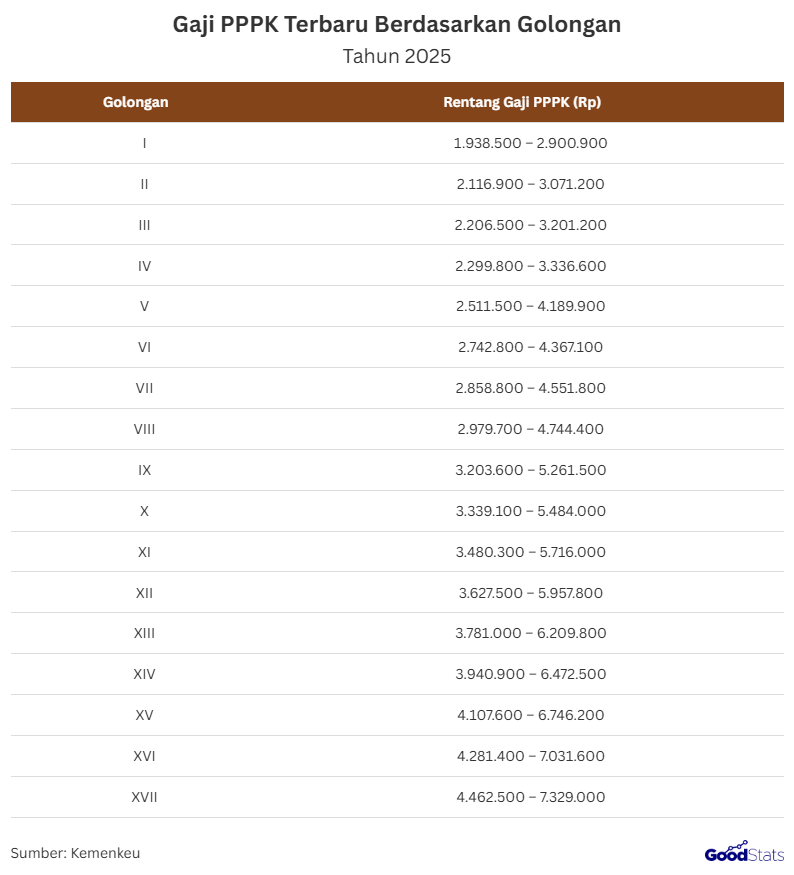Select the Golongan XIII row label
The image size is (794, 875).
pos(145,633)
